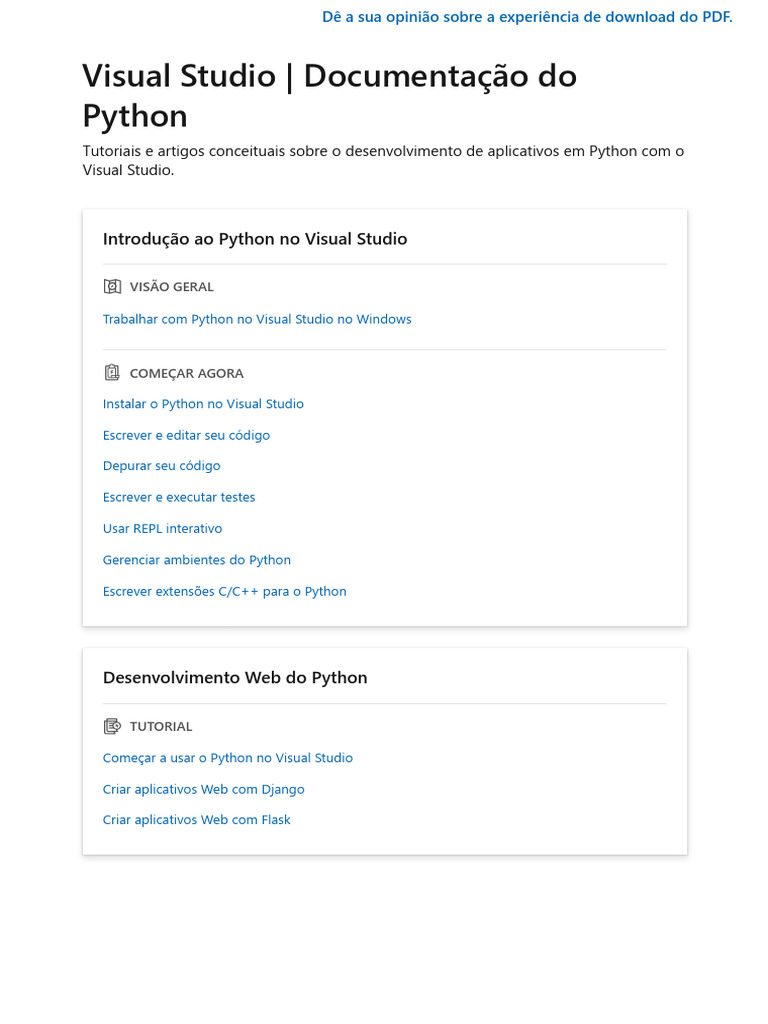
Task: Open Criar aplicativos Web com Flask
Action: (x=196, y=820)
